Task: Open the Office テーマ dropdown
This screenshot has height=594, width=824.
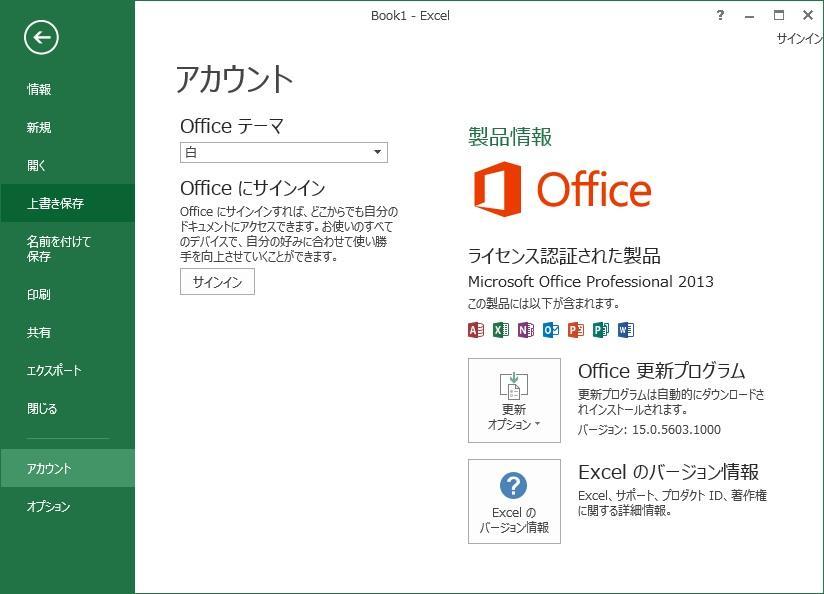Action: [x=284, y=152]
